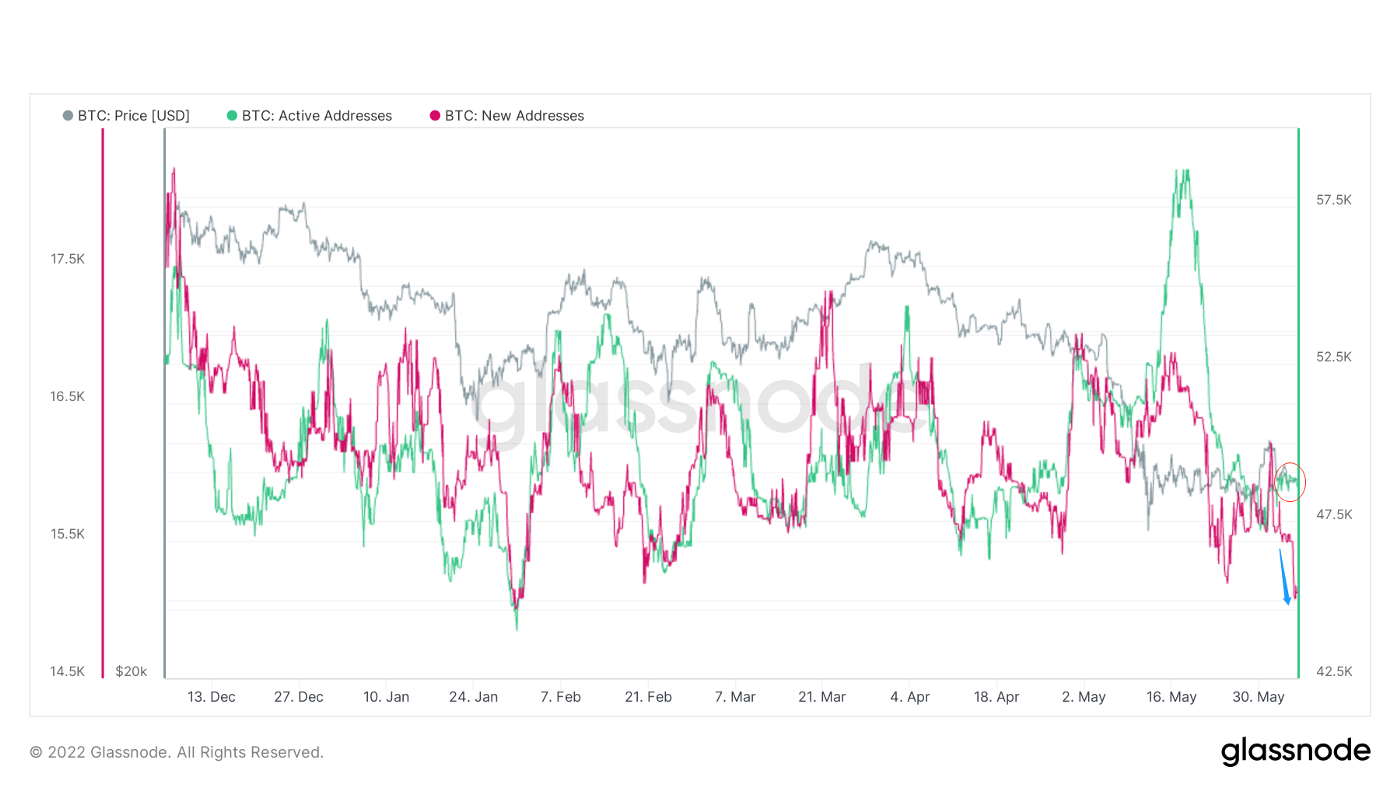Click the '$20k' price axis label
Screen dimensions: 1400x787
(131, 671)
